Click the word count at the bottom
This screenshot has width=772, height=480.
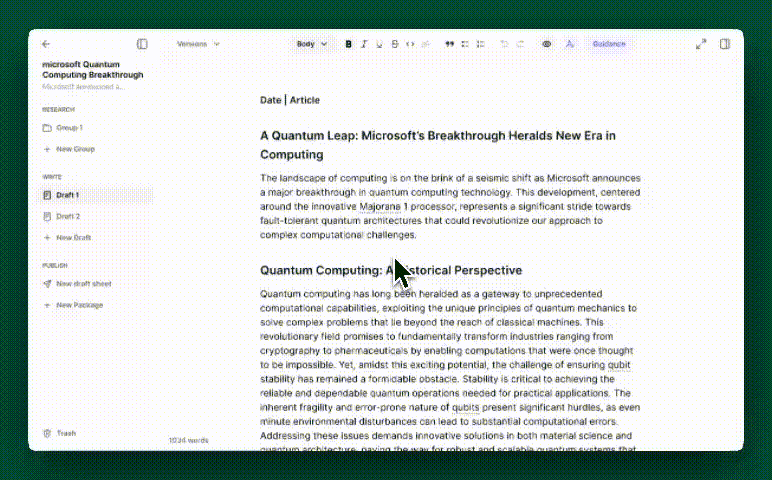tap(189, 441)
